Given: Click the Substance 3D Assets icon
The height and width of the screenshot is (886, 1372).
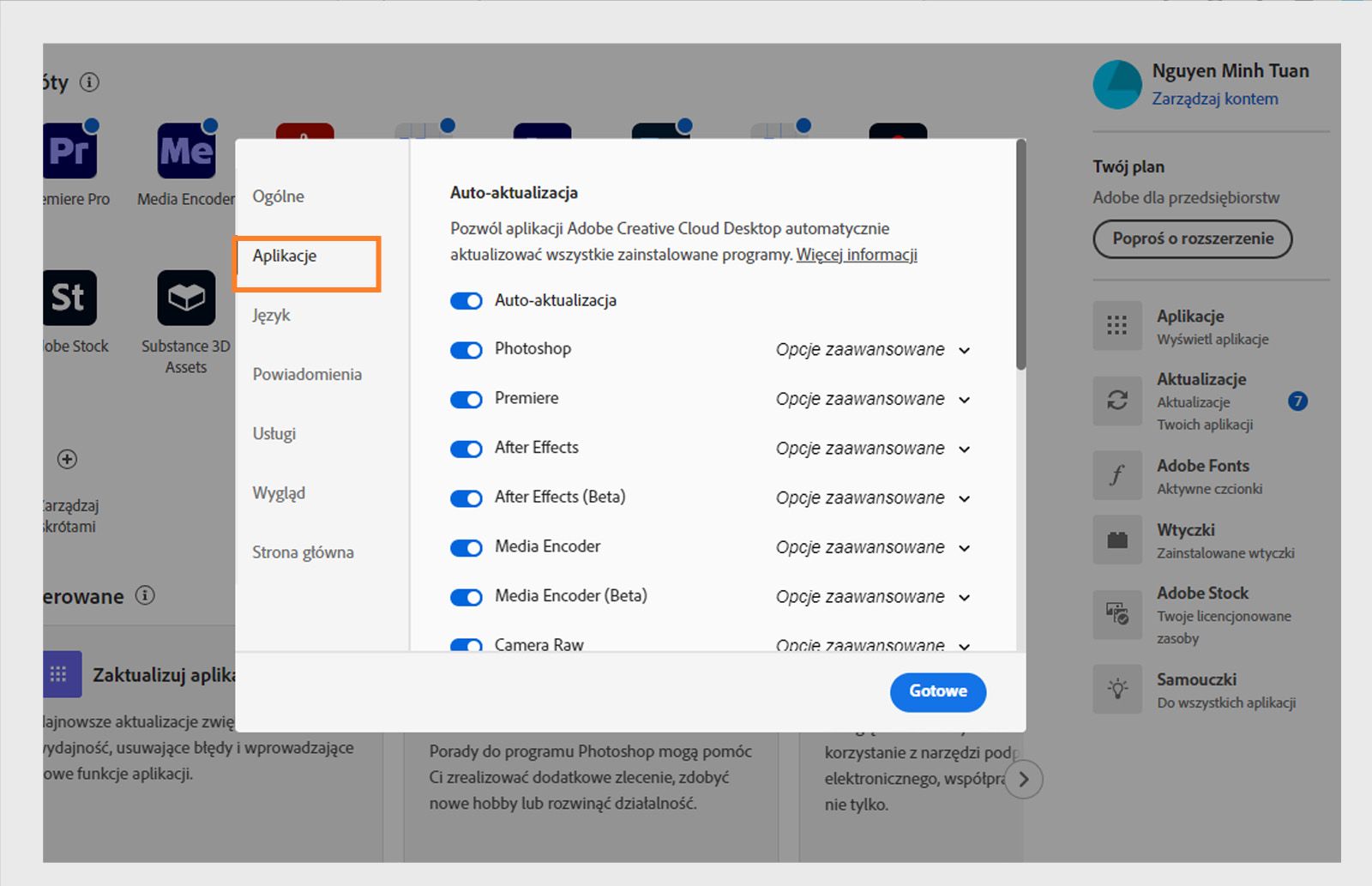Looking at the screenshot, I should tap(185, 298).
